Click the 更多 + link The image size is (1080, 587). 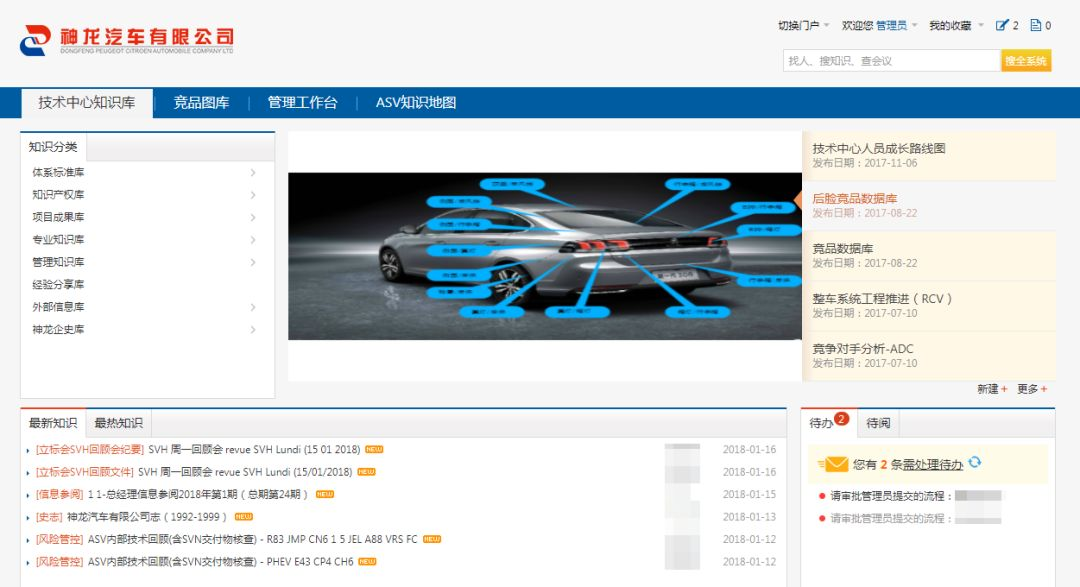click(x=1032, y=389)
